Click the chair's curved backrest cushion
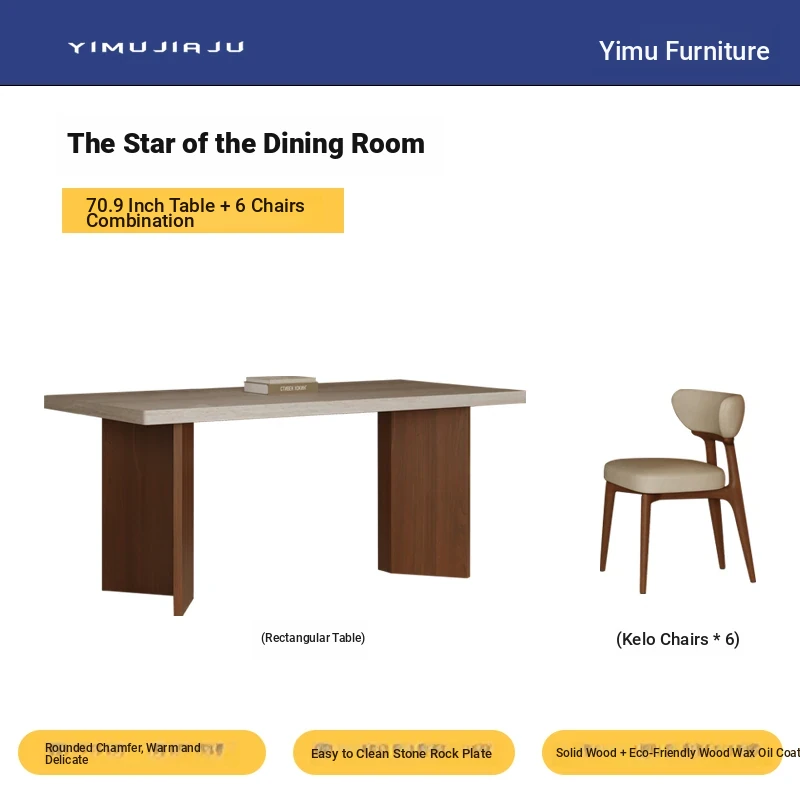 tap(708, 411)
